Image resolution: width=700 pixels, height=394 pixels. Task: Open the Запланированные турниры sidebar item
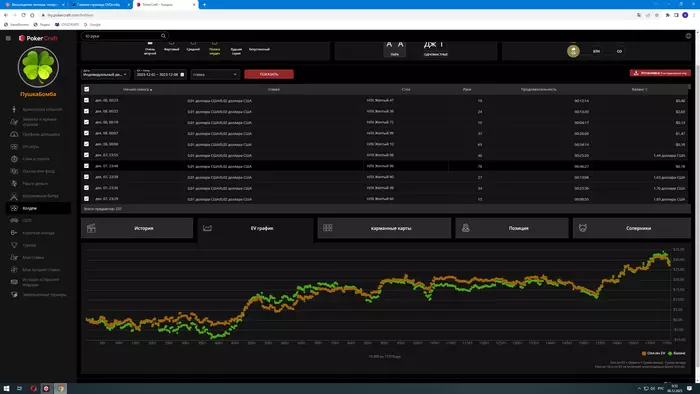point(38,294)
